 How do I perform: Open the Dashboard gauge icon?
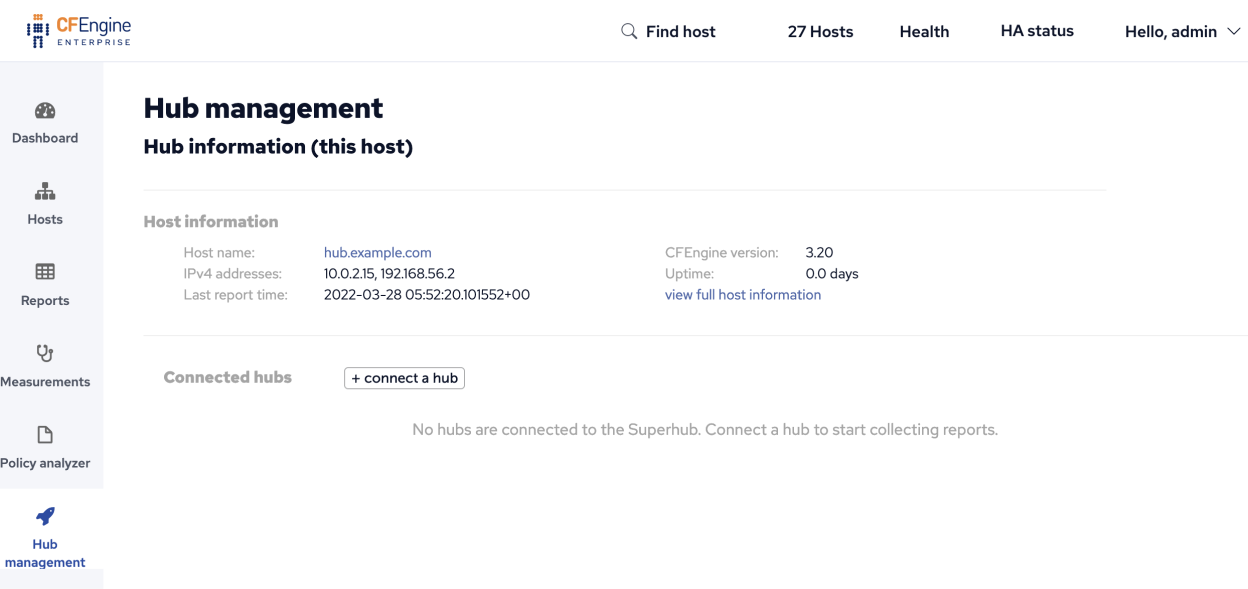point(45,111)
